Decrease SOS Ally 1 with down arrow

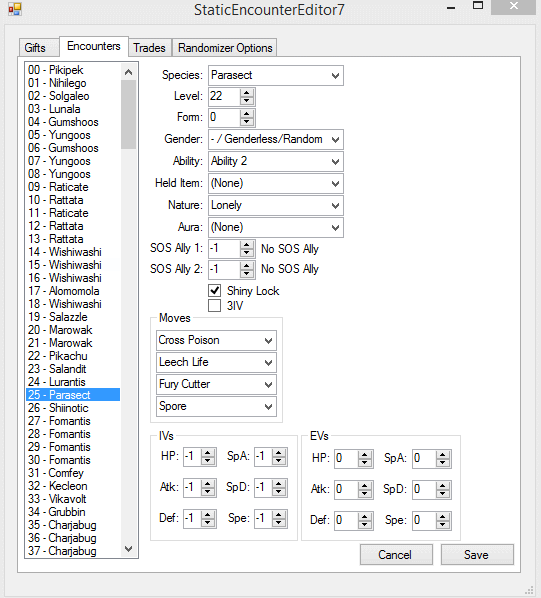tap(247, 253)
